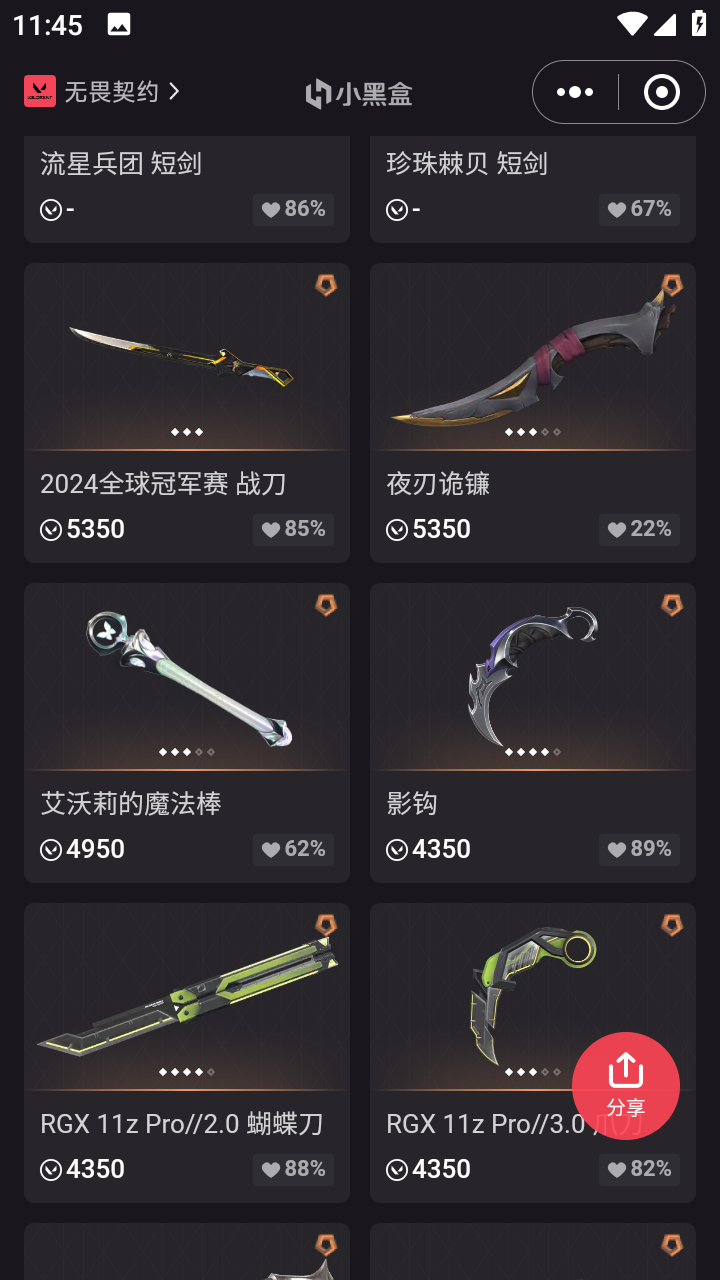Viewport: 720px width, 1280px height.
Task: View the RGX 11z Pro//2.0 蝴蝶刀 image
Action: (x=187, y=996)
